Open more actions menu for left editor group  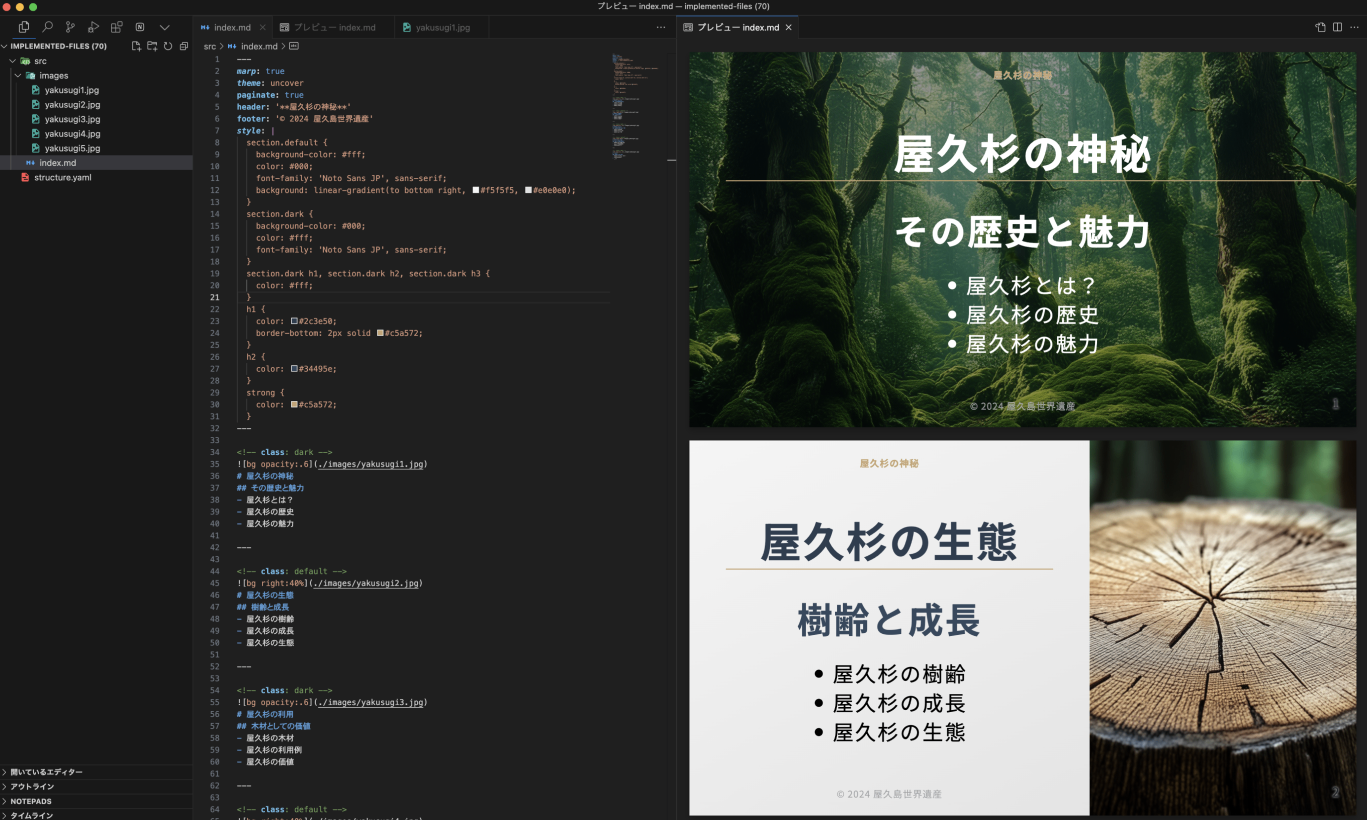[661, 27]
